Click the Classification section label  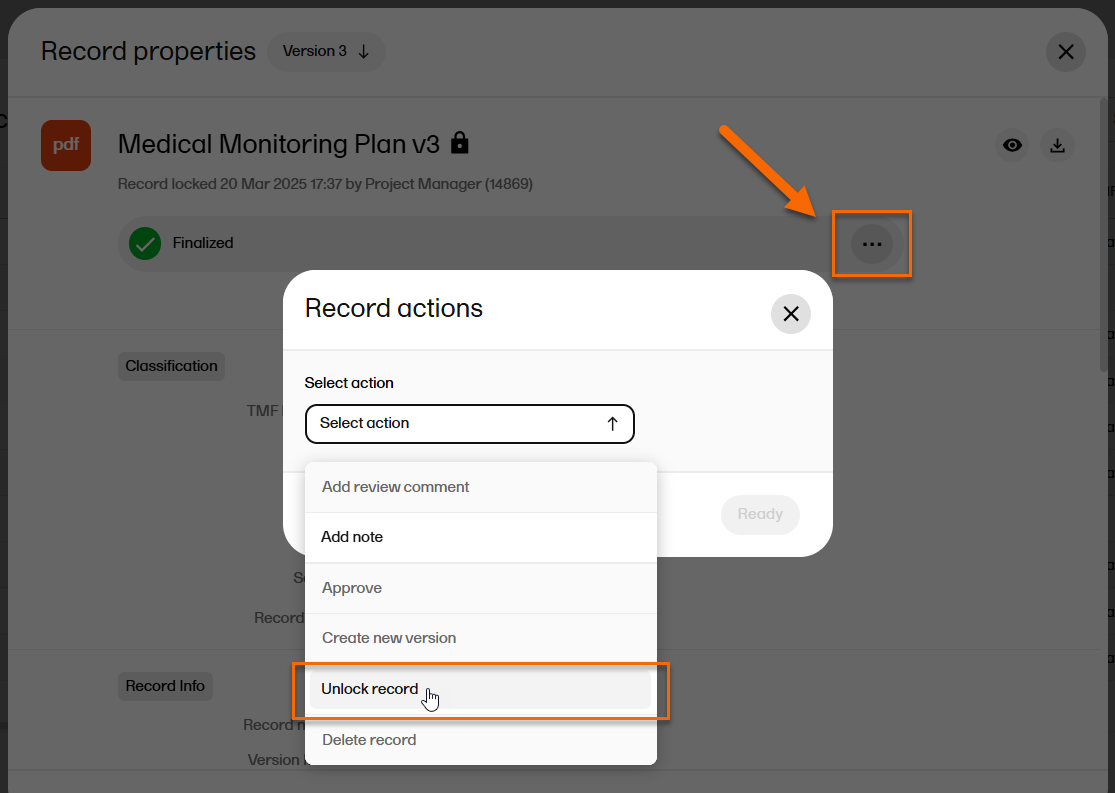pyautogui.click(x=171, y=366)
